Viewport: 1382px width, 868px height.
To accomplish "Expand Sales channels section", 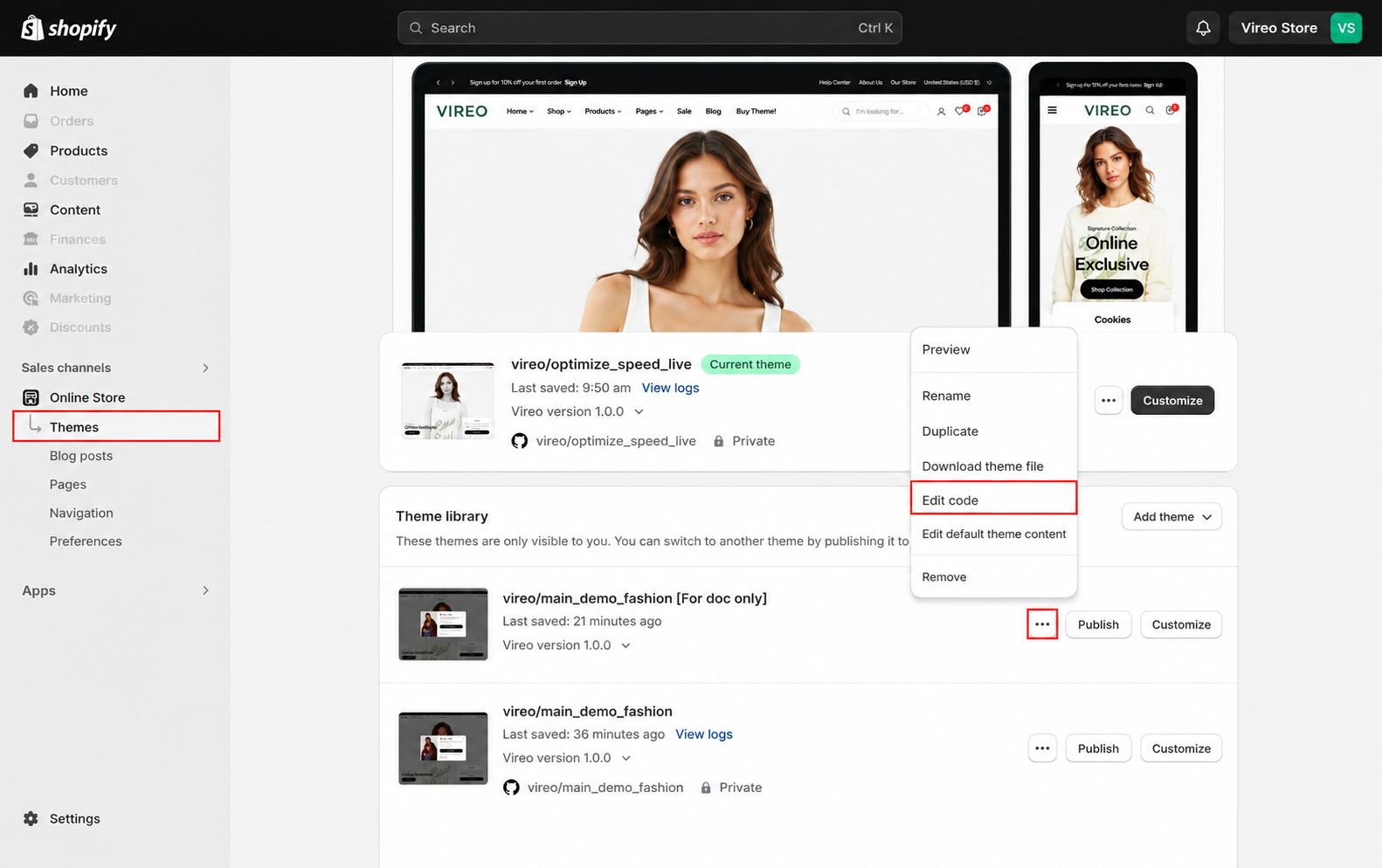I will coord(206,368).
